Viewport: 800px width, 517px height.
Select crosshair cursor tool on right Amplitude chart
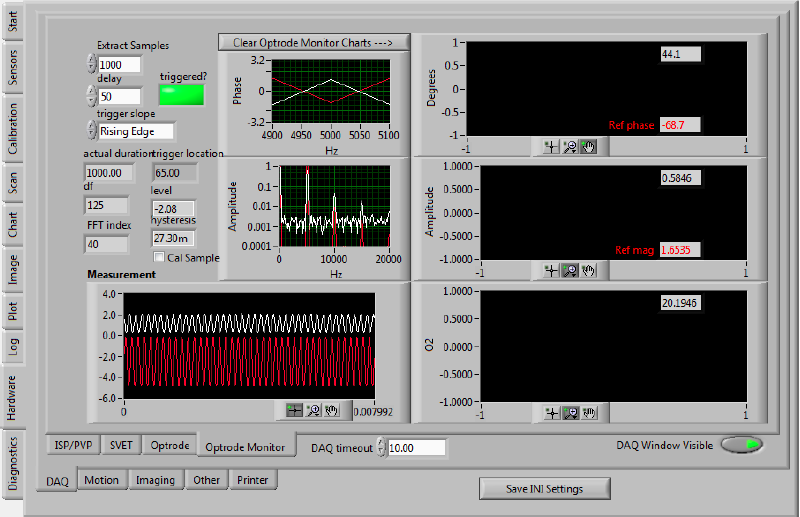click(551, 270)
